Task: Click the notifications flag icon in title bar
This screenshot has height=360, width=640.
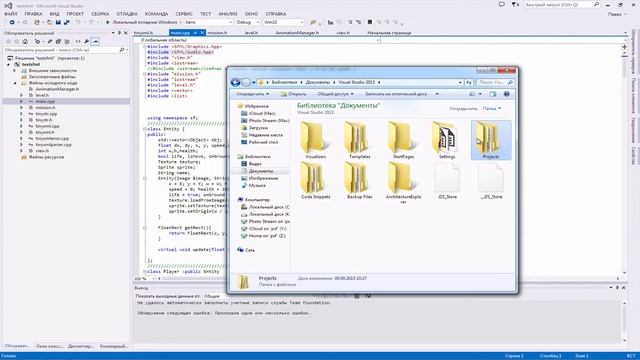Action: pyautogui.click(x=515, y=4)
